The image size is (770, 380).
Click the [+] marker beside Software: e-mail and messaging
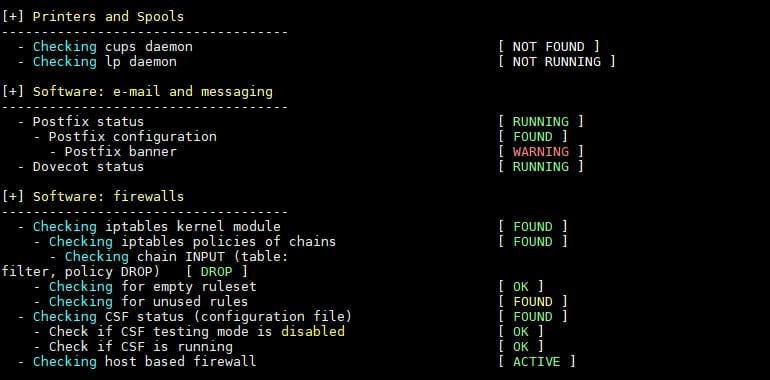[x=13, y=92]
